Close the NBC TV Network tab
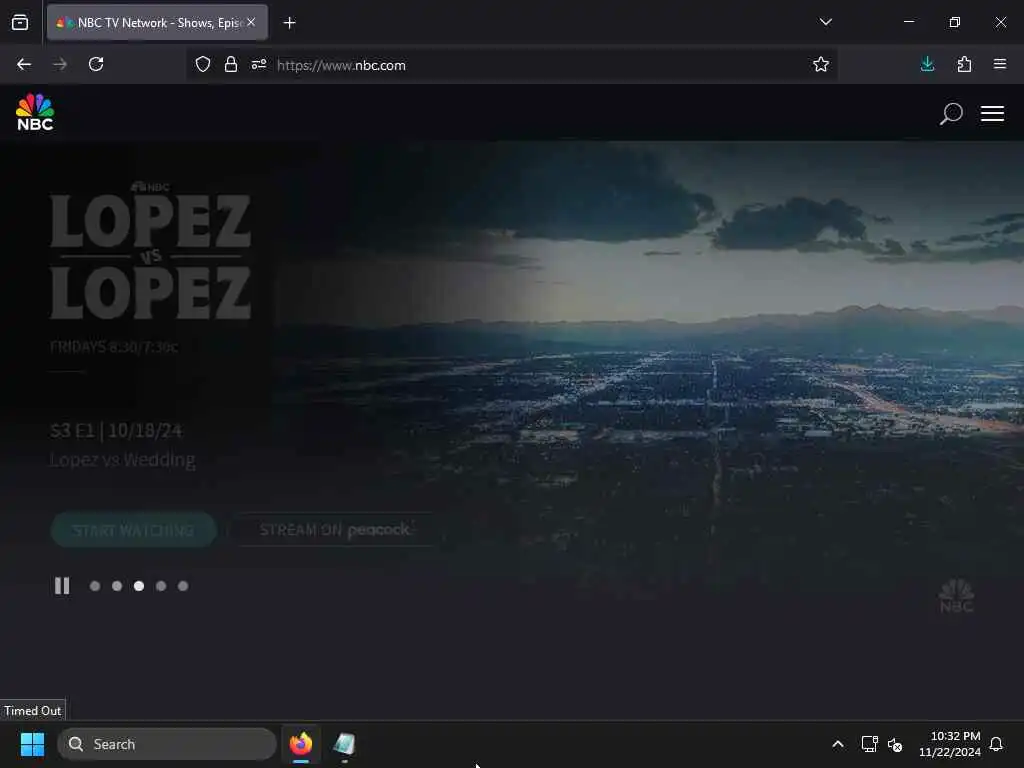Image resolution: width=1024 pixels, height=768 pixels. [251, 22]
